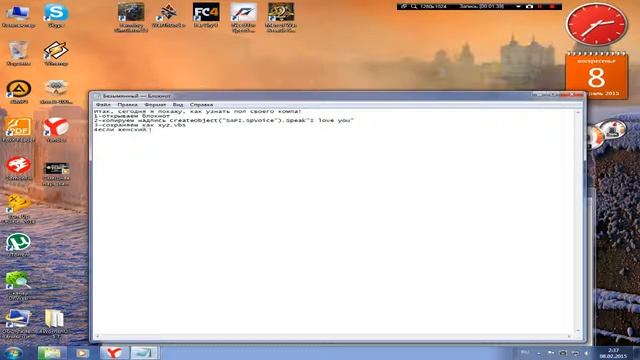Screen dimensions: 640x360
Task: Open the first game shortcut in top row
Action: (x=131, y=17)
